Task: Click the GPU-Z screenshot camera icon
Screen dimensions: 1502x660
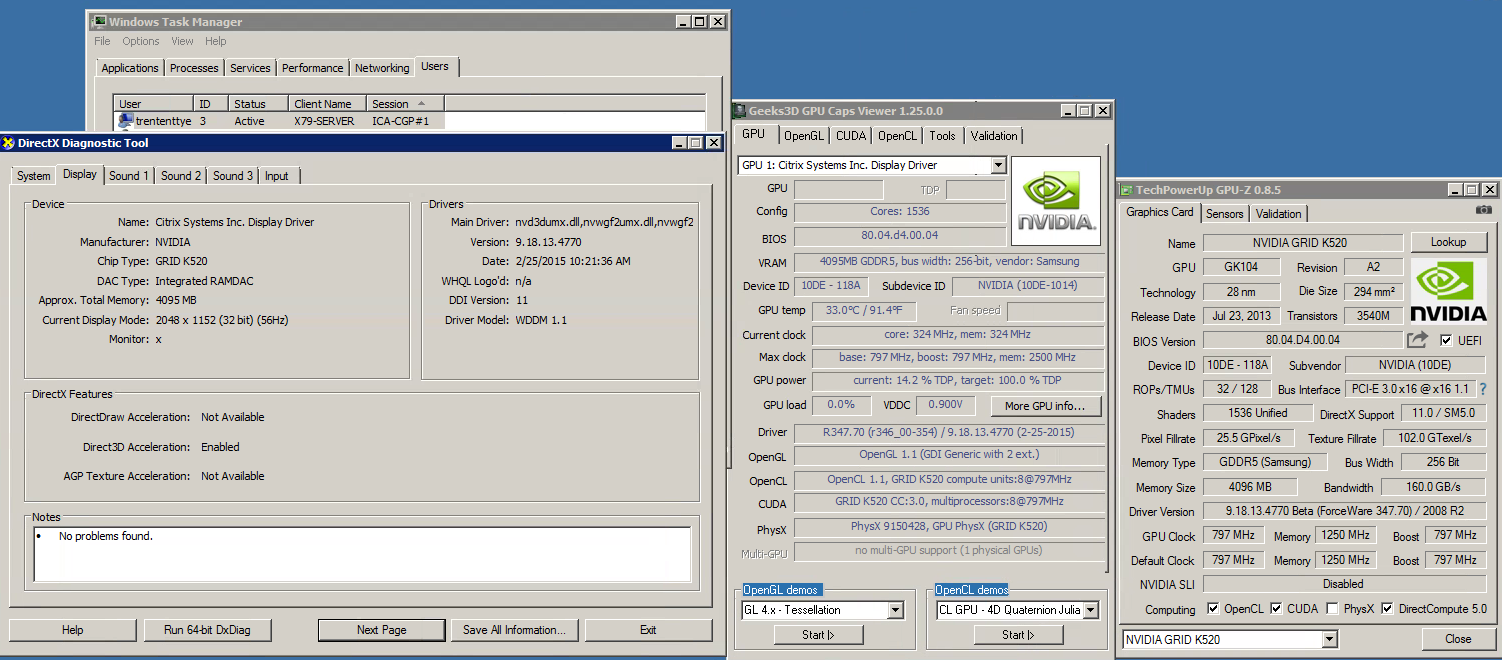Action: 1483,210
